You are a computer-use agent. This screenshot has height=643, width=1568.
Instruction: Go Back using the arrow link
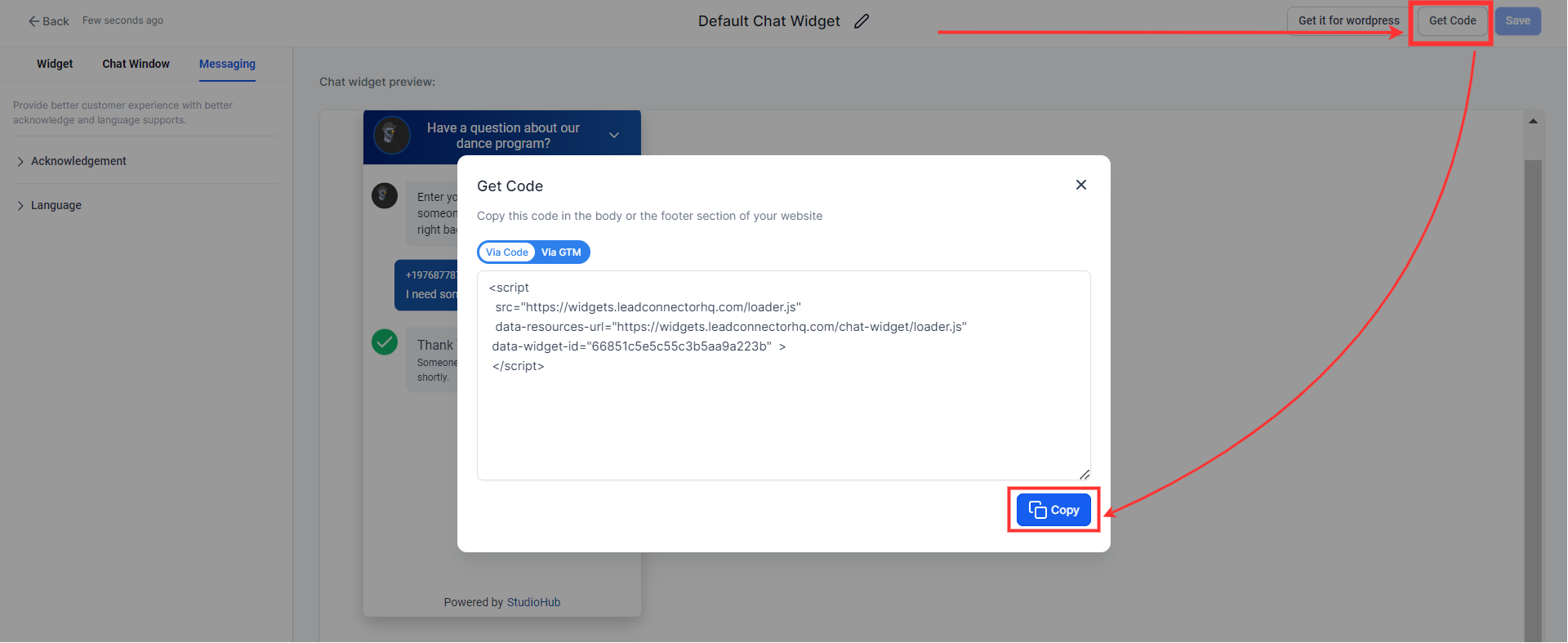click(x=48, y=21)
